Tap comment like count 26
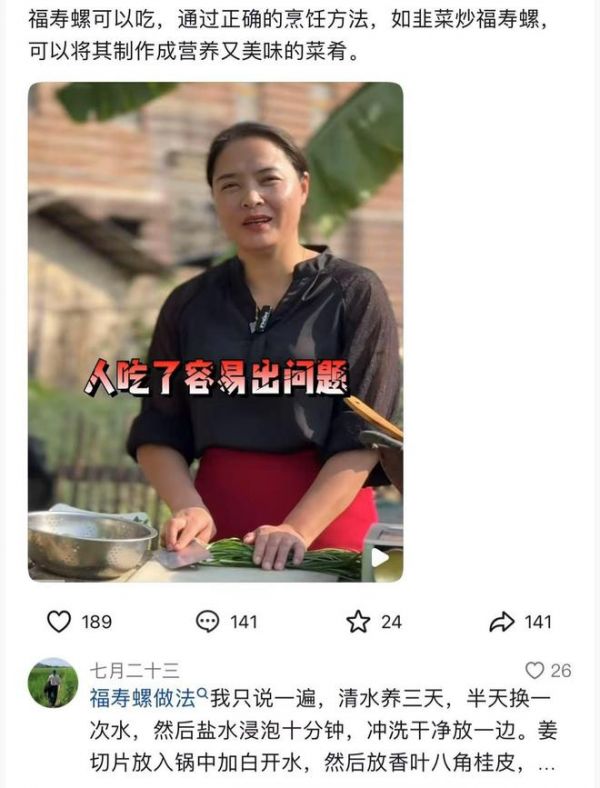Image resolution: width=600 pixels, height=788 pixels. tap(561, 670)
